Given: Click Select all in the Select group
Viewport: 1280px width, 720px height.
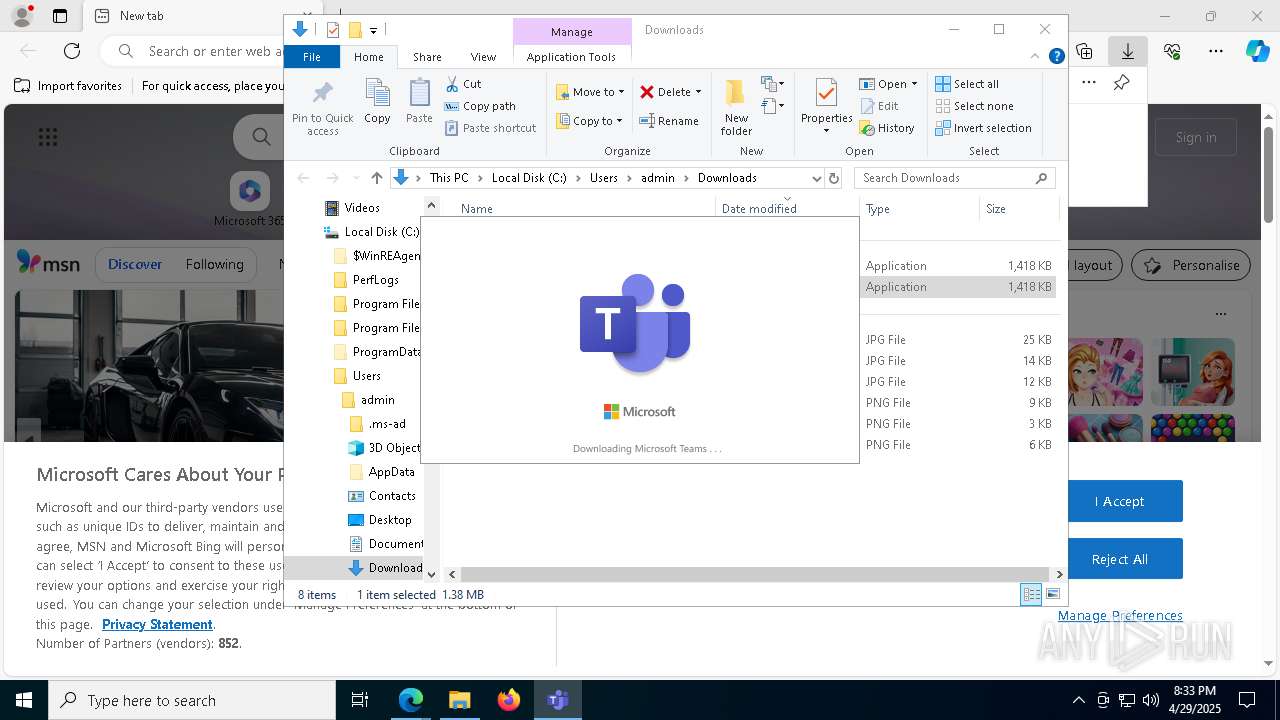Looking at the screenshot, I should [x=967, y=84].
